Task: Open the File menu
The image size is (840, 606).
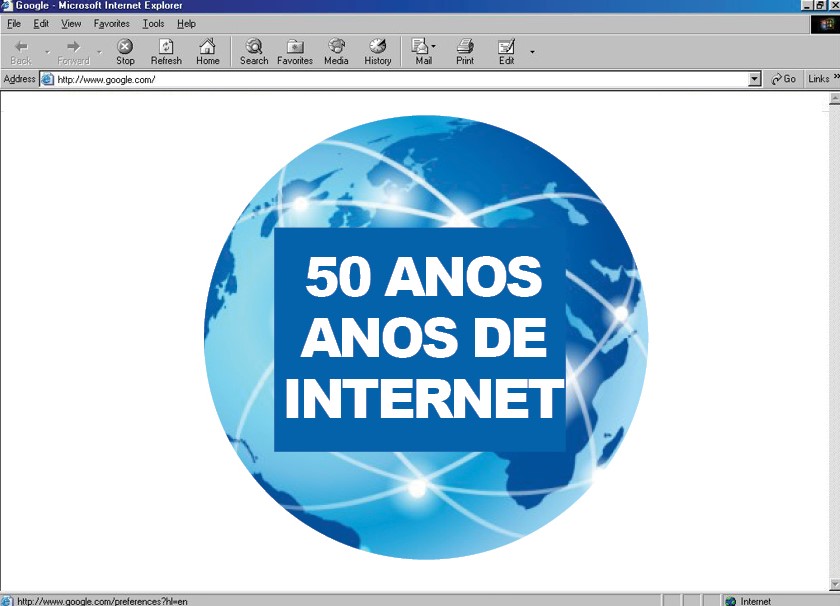Action: point(14,23)
